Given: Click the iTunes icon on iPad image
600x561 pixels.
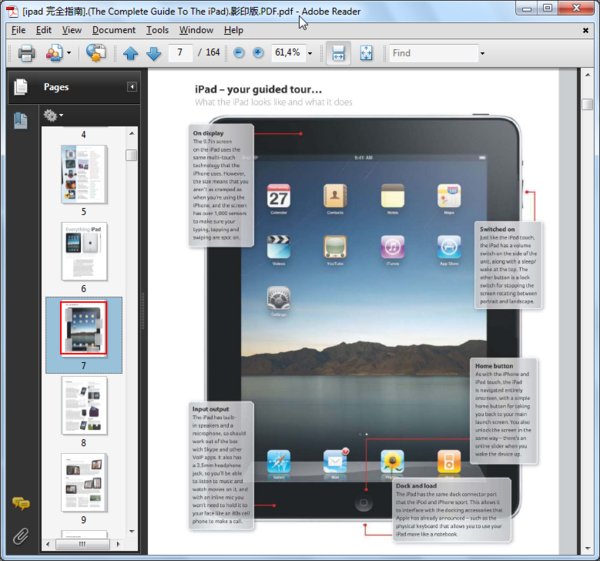Looking at the screenshot, I should point(393,247).
